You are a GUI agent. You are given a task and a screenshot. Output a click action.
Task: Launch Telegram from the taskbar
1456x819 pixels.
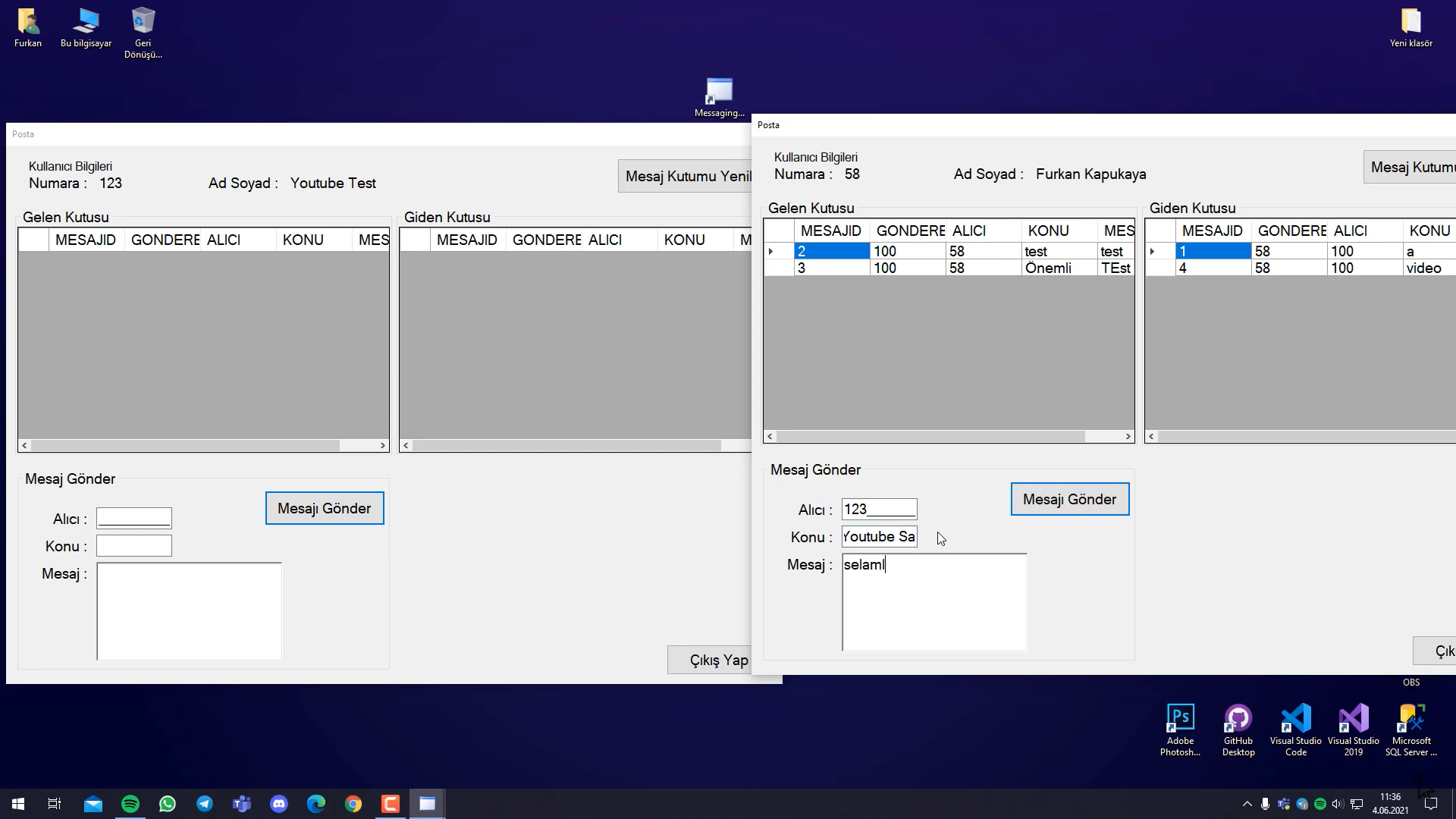pyautogui.click(x=205, y=804)
